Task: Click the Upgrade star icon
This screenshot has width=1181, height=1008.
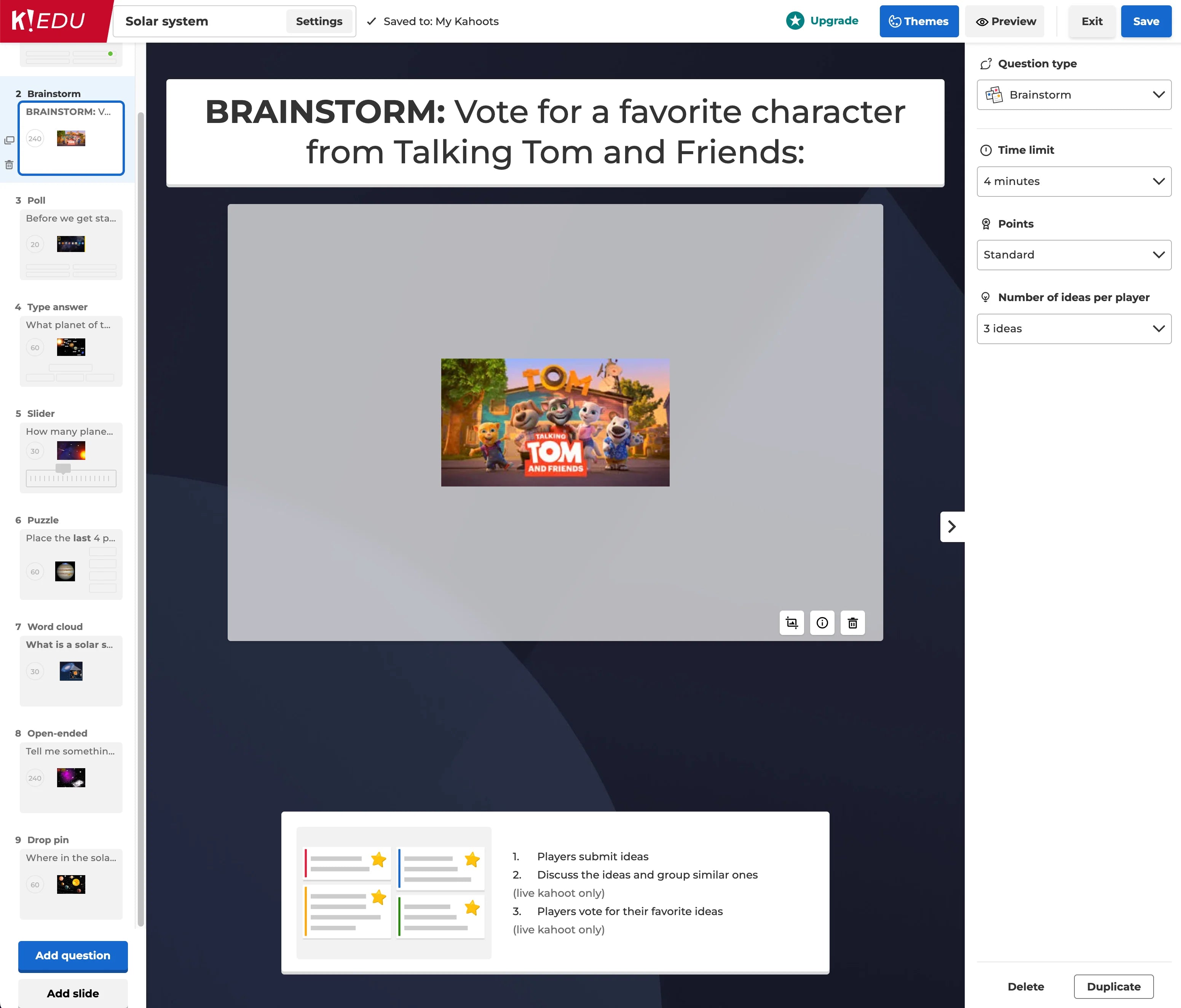Action: click(x=795, y=21)
